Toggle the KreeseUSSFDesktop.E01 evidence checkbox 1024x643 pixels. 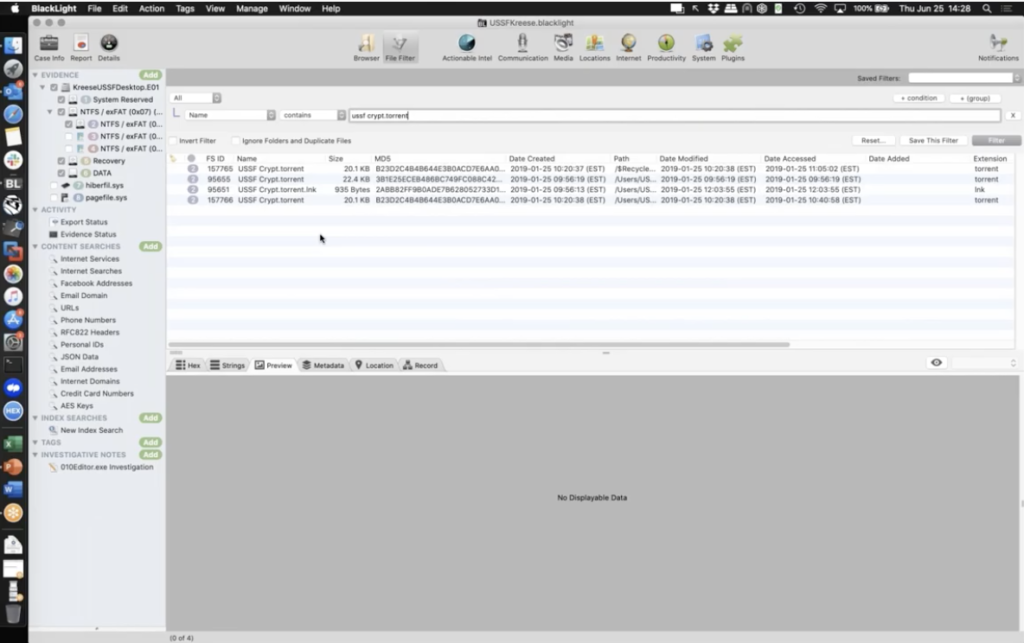tap(54, 87)
